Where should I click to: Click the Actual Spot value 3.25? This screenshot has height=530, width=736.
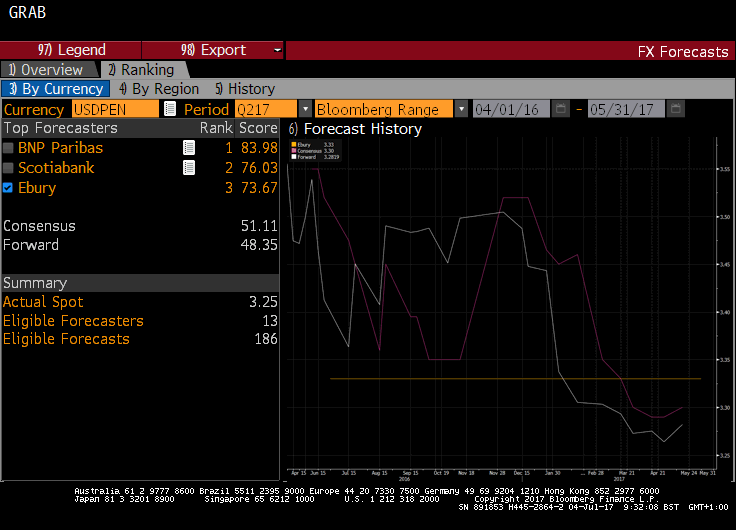(x=263, y=302)
